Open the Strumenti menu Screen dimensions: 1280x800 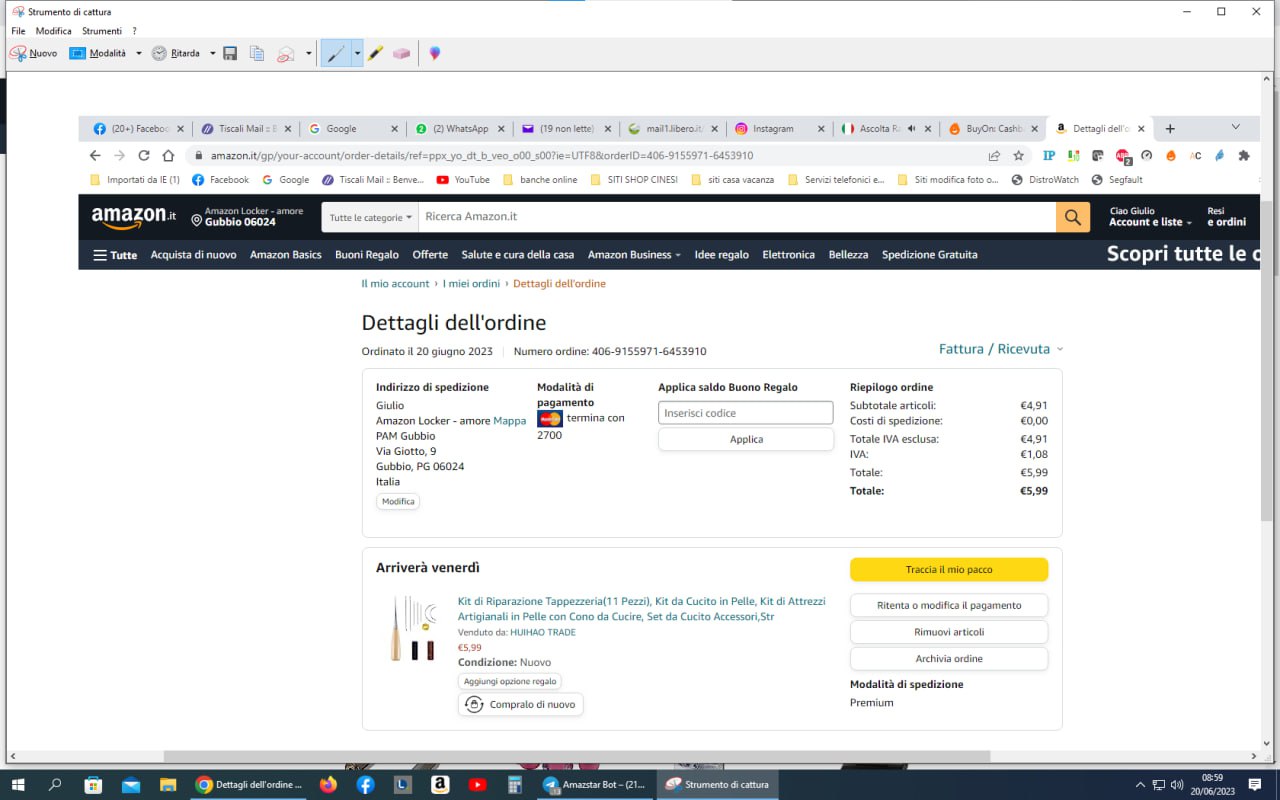click(x=102, y=31)
